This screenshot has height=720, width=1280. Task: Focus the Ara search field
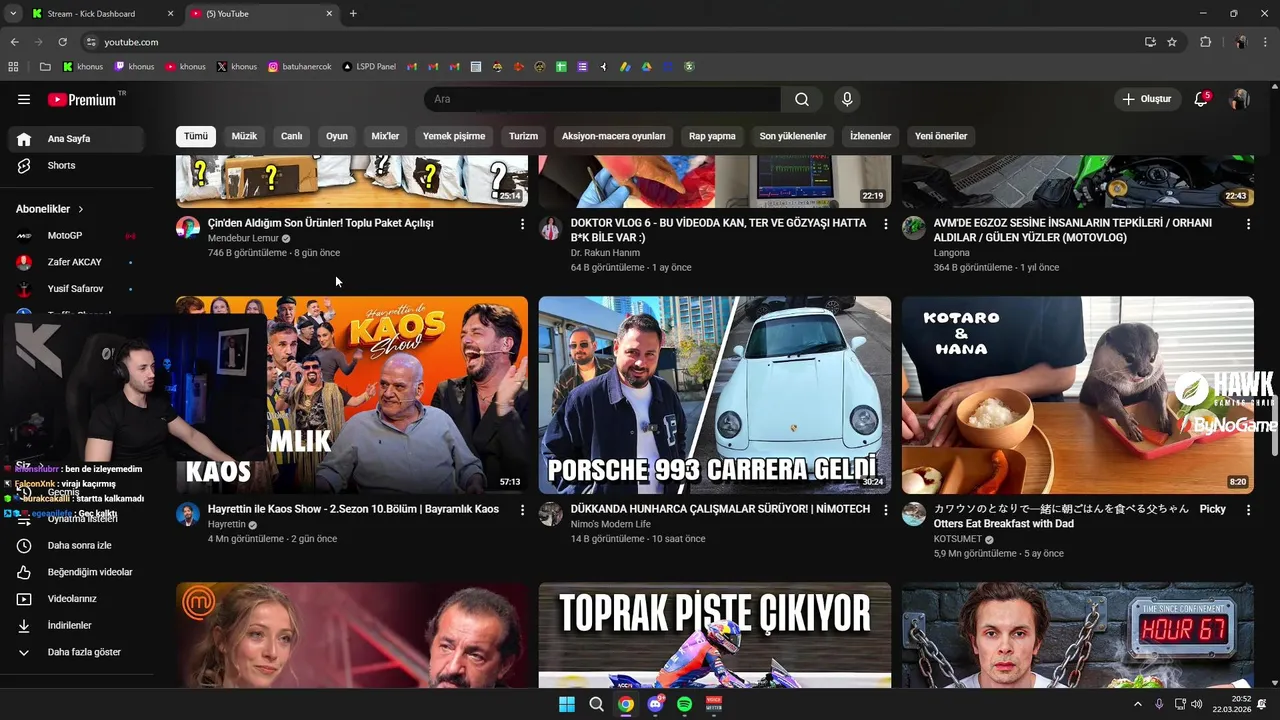[x=603, y=99]
